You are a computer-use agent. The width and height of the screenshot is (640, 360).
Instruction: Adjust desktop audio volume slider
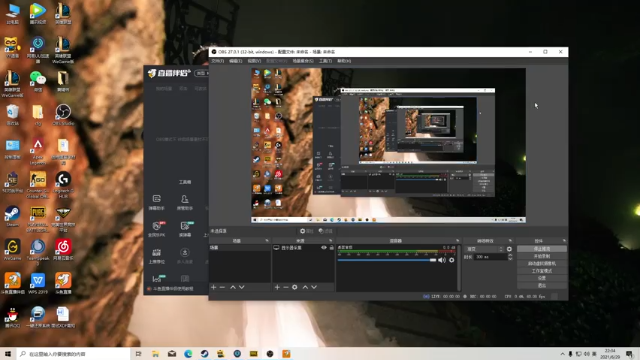[x=387, y=260]
